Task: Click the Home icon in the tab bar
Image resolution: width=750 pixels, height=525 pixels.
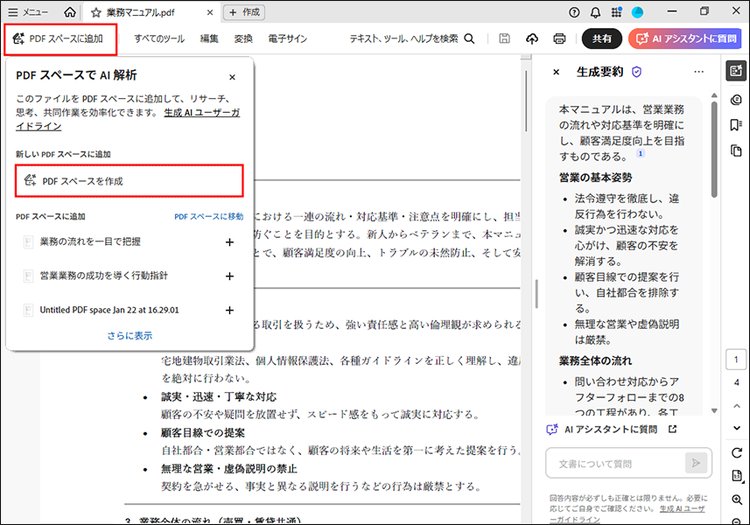Action: 69,12
